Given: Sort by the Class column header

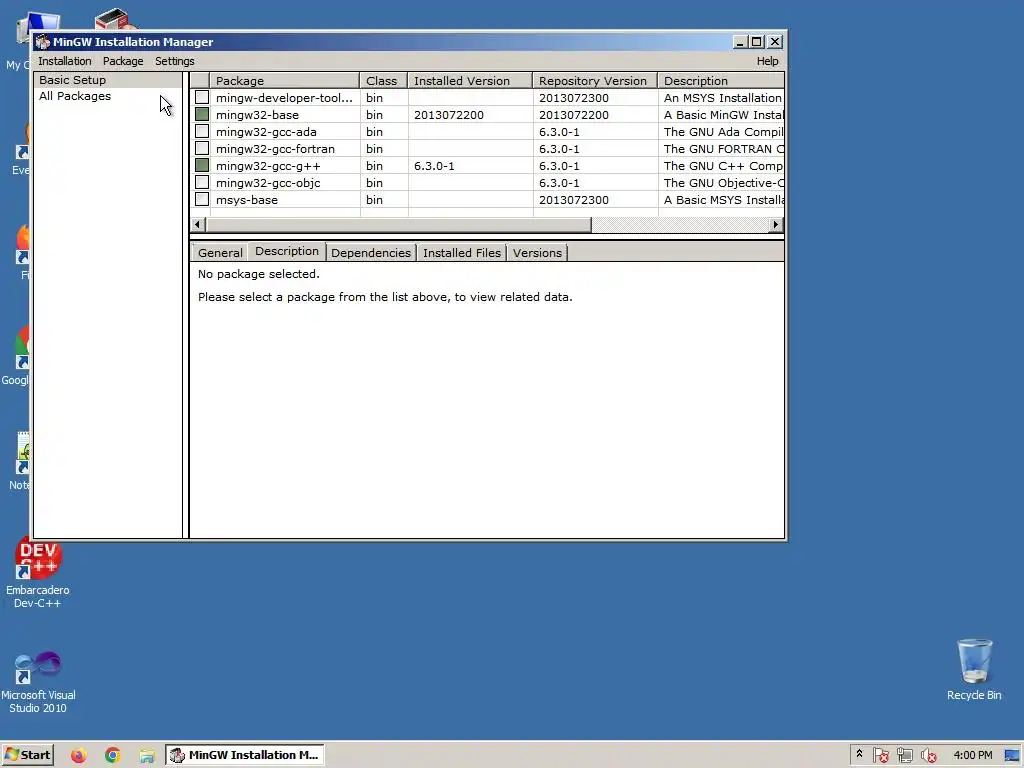Looking at the screenshot, I should 383,80.
